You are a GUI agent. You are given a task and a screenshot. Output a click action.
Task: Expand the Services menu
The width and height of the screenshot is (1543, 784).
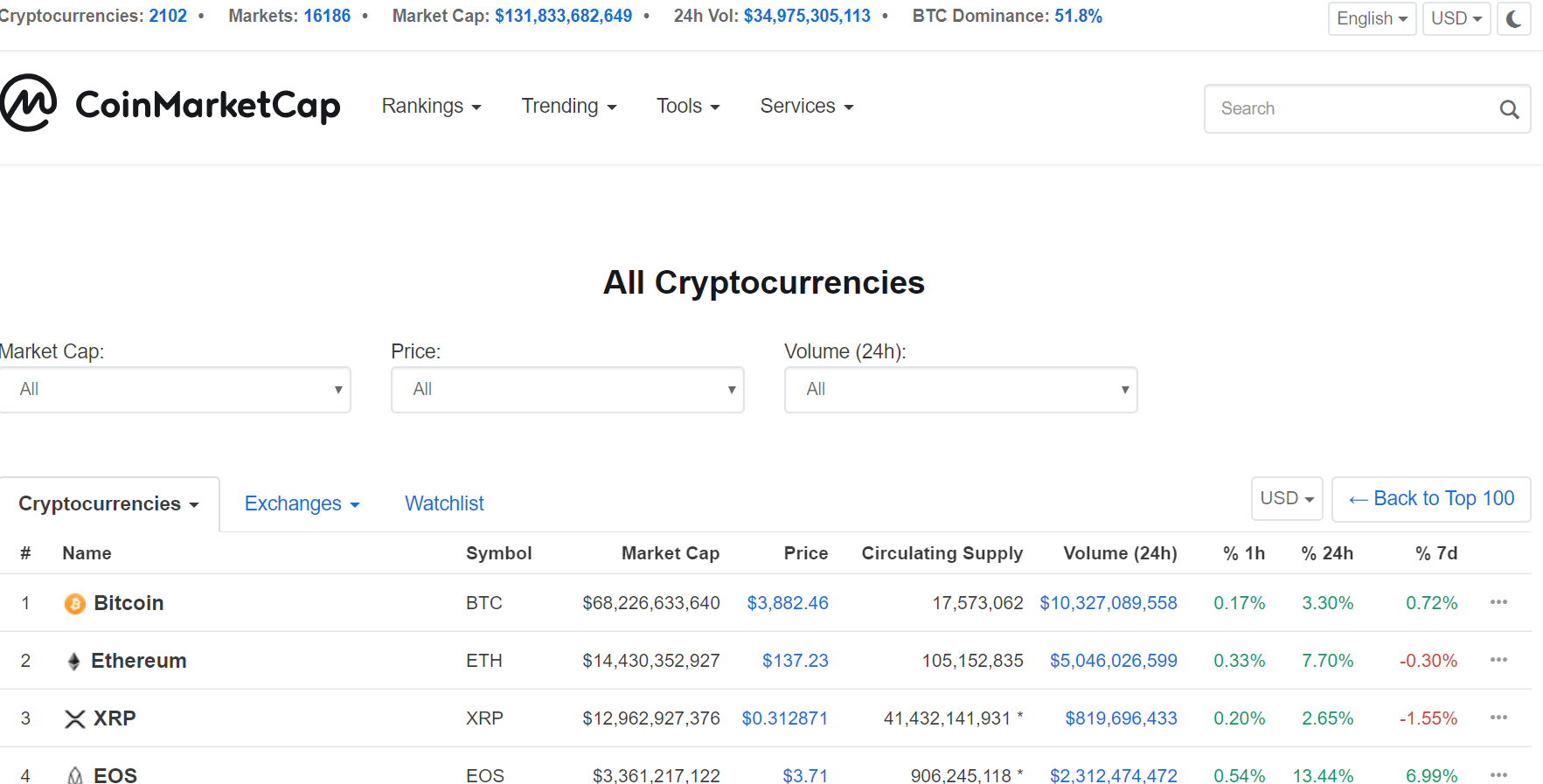[x=807, y=106]
